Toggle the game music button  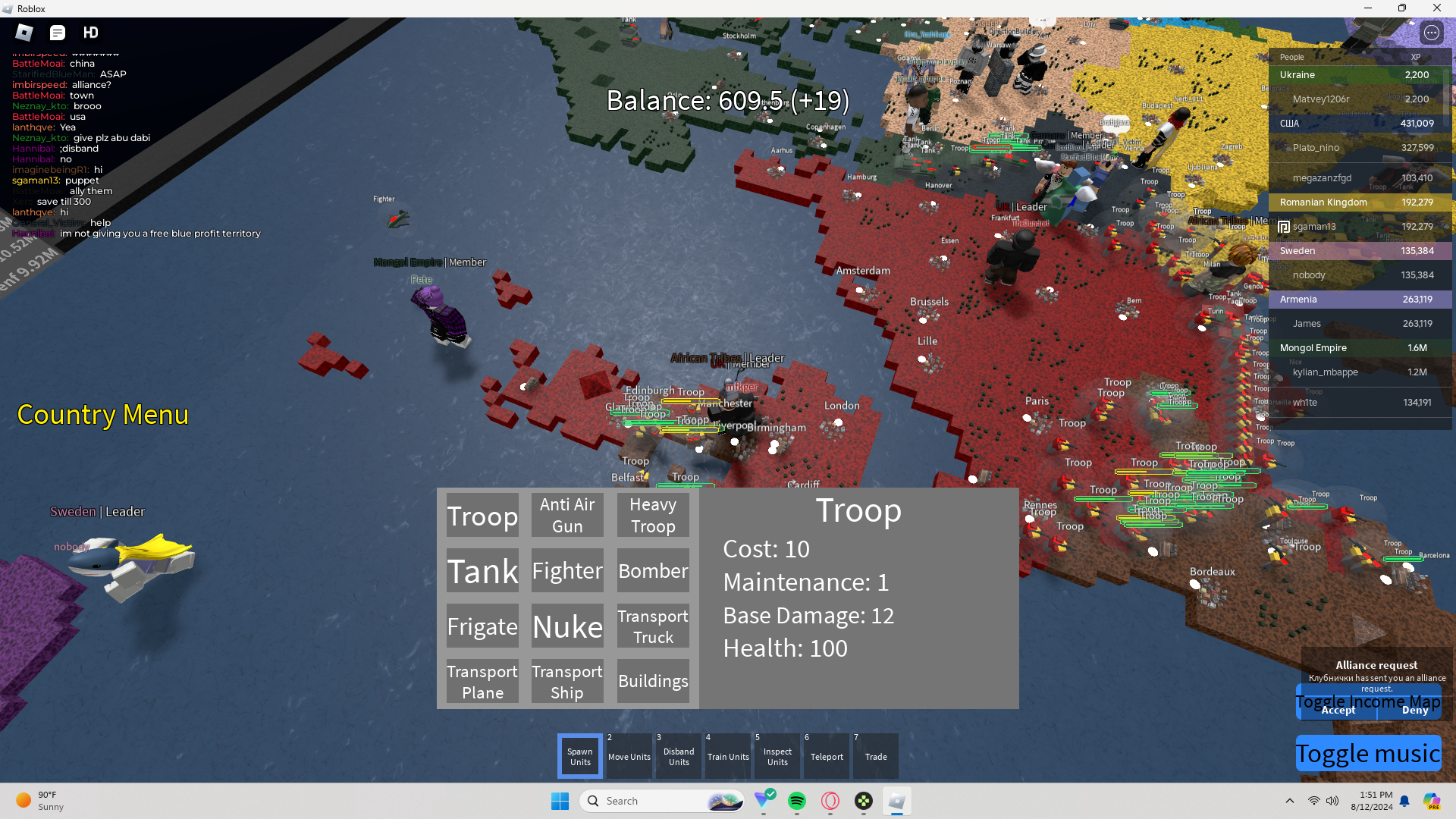(1367, 754)
